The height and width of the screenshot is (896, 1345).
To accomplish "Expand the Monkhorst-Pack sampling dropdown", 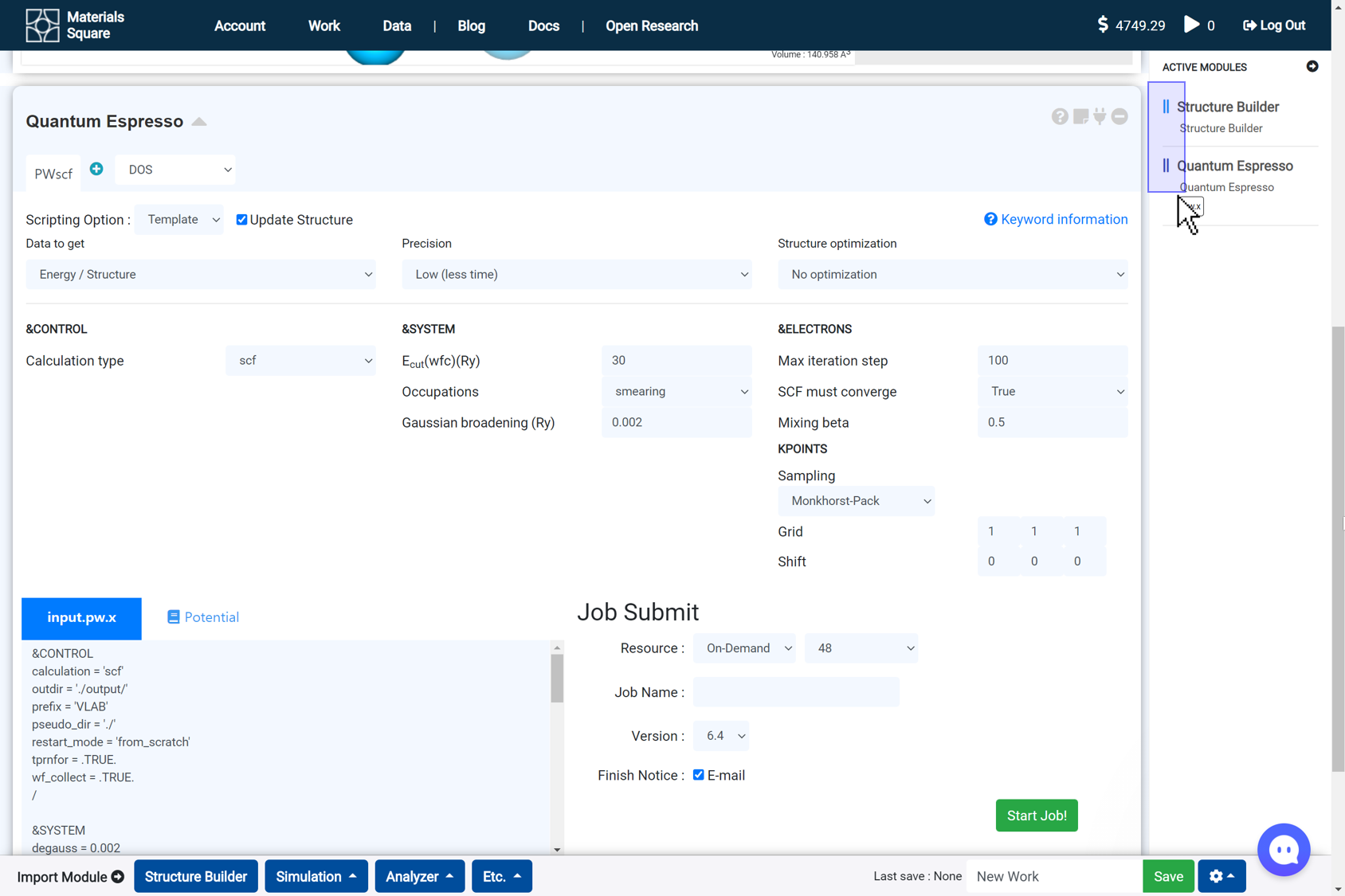I will pyautogui.click(x=855, y=501).
